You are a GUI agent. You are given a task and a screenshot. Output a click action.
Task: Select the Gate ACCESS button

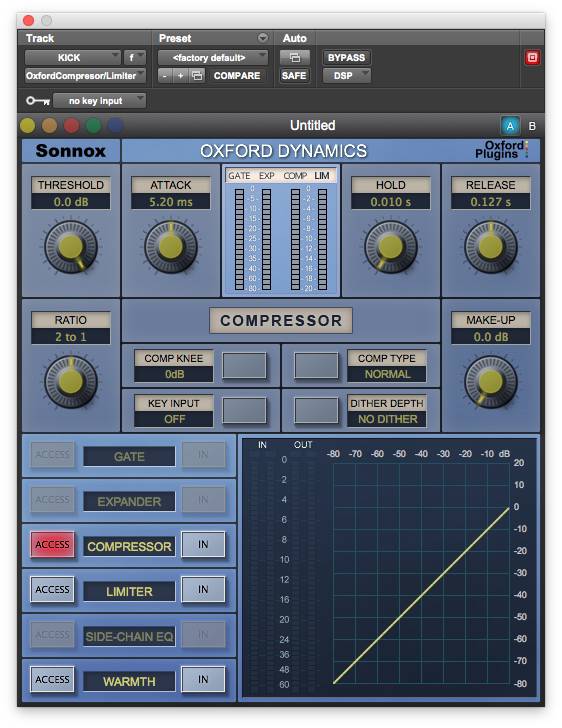(x=52, y=455)
